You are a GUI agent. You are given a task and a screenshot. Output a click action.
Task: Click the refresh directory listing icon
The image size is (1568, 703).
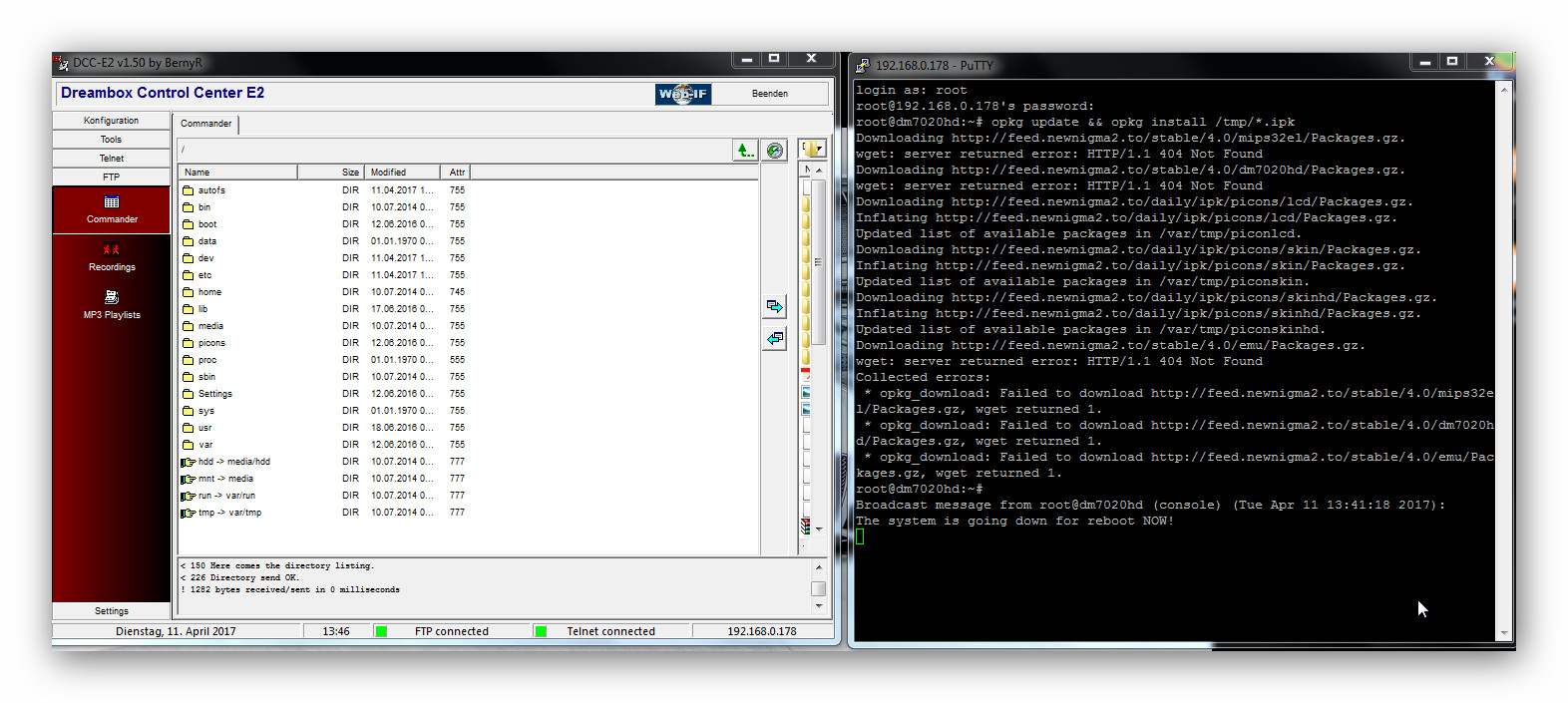[775, 151]
